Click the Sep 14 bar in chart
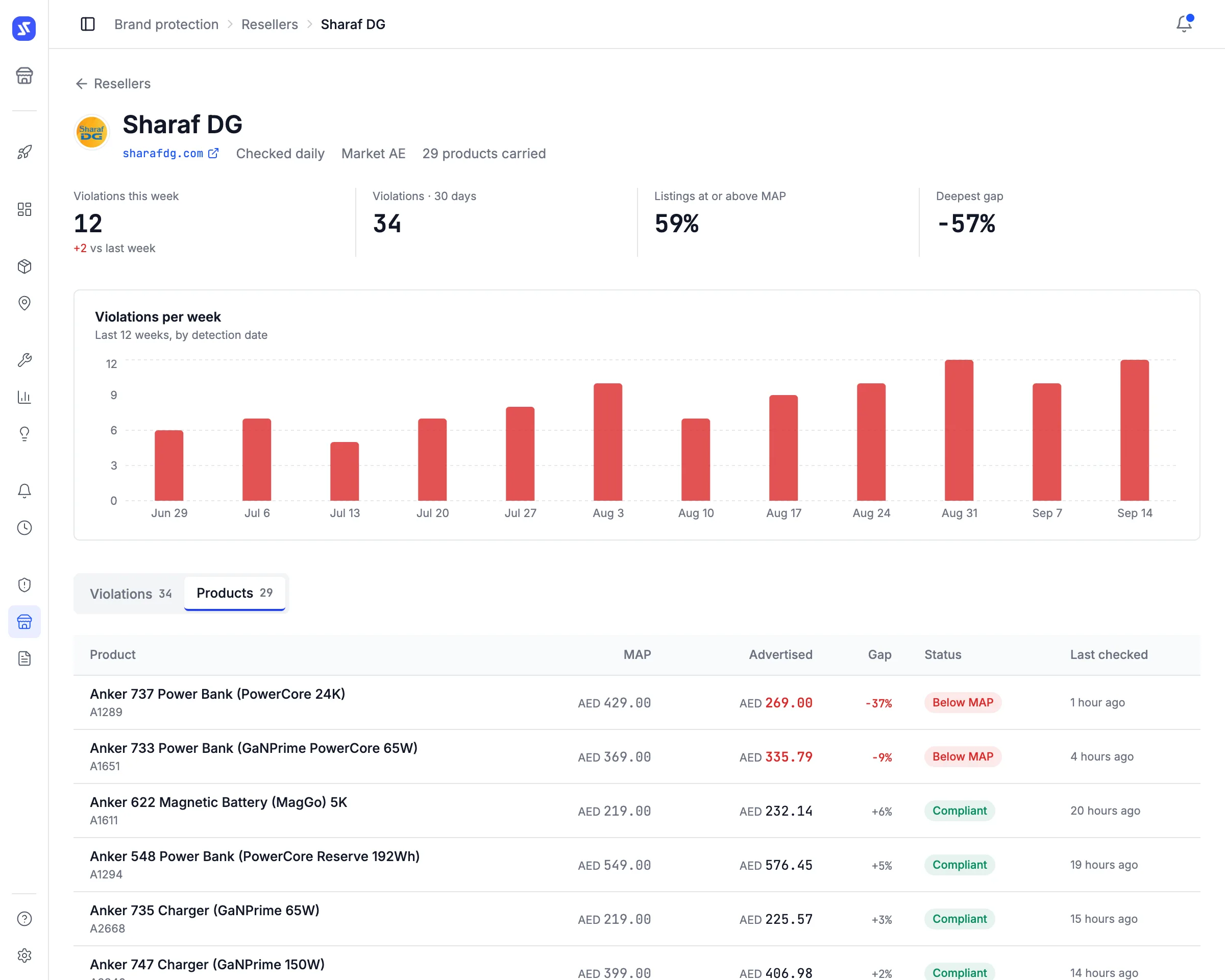 1134,430
